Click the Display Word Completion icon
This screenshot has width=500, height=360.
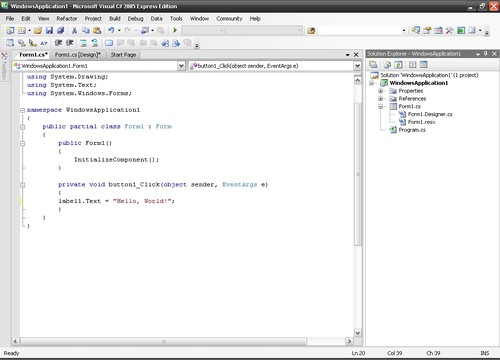point(44,43)
